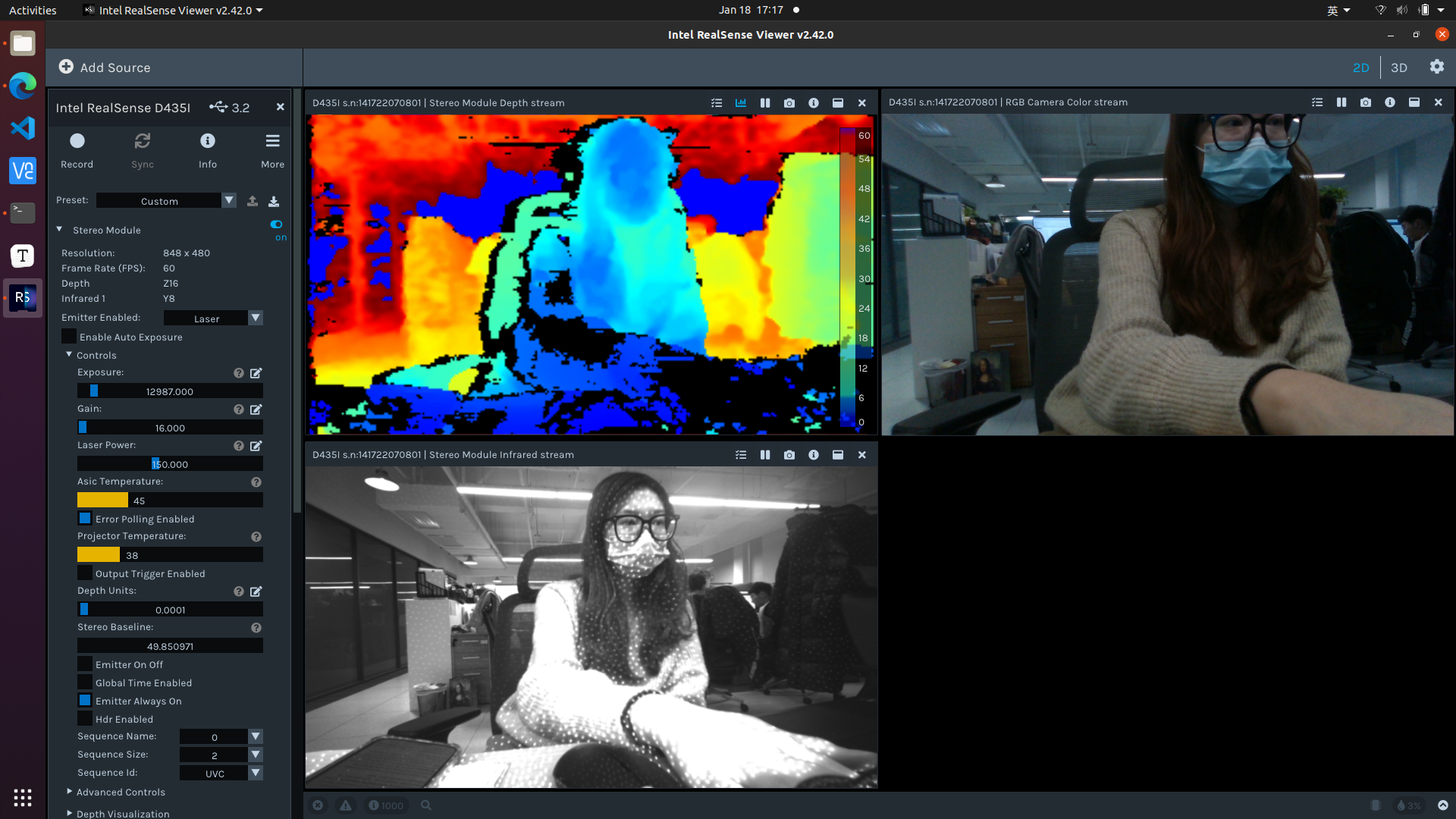Switch to the 3D view tab
The width and height of the screenshot is (1456, 819).
[x=1399, y=67]
